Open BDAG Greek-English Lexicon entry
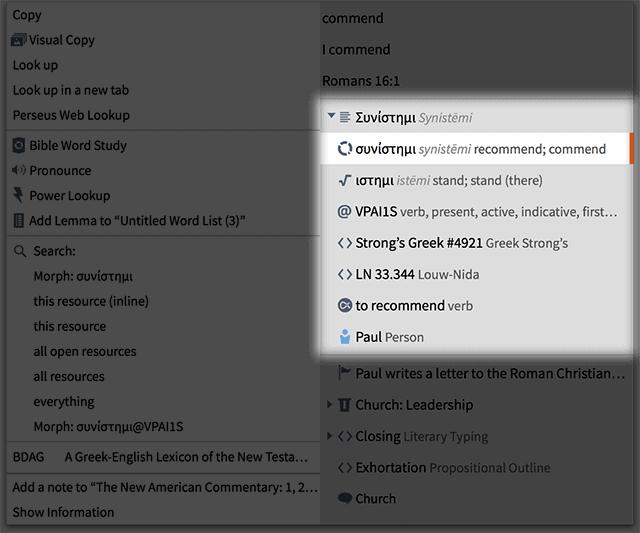 pos(160,456)
